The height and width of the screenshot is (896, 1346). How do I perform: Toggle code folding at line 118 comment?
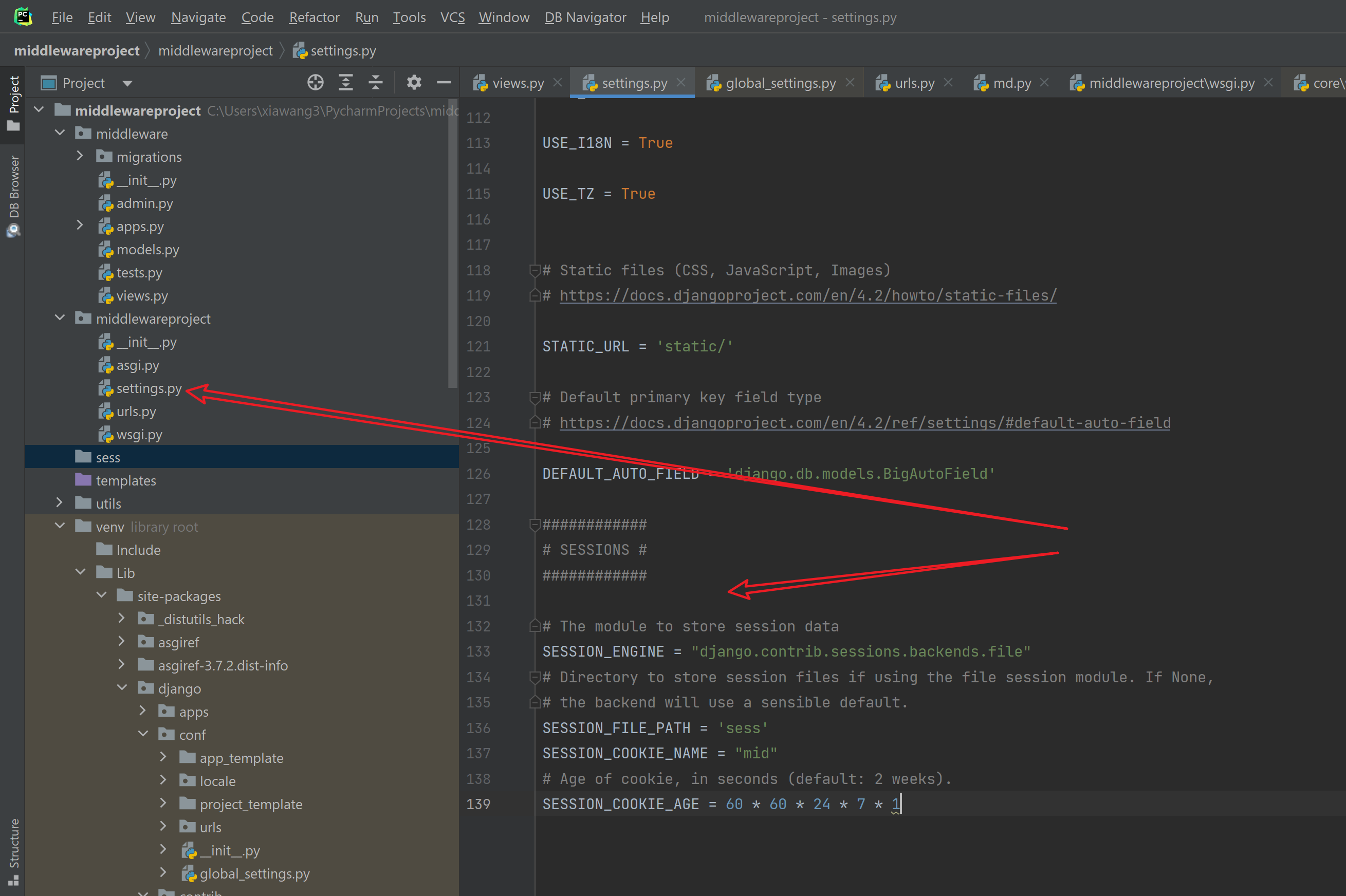click(534, 270)
